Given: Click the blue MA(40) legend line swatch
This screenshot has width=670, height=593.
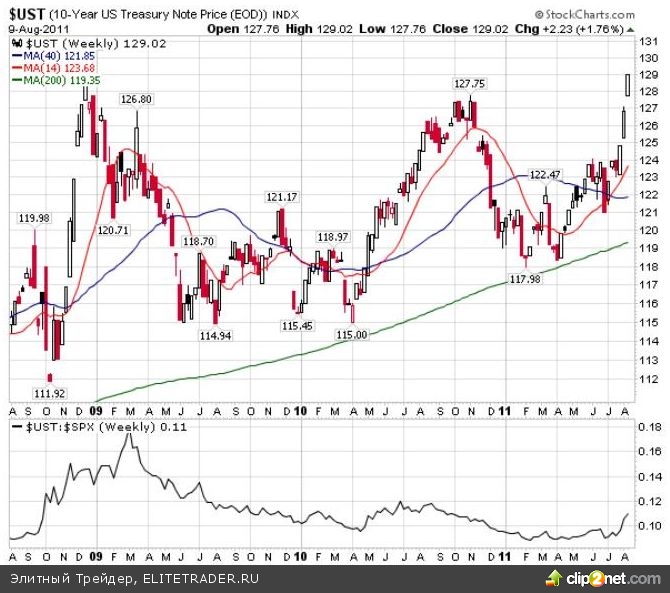Looking at the screenshot, I should [x=17, y=56].
